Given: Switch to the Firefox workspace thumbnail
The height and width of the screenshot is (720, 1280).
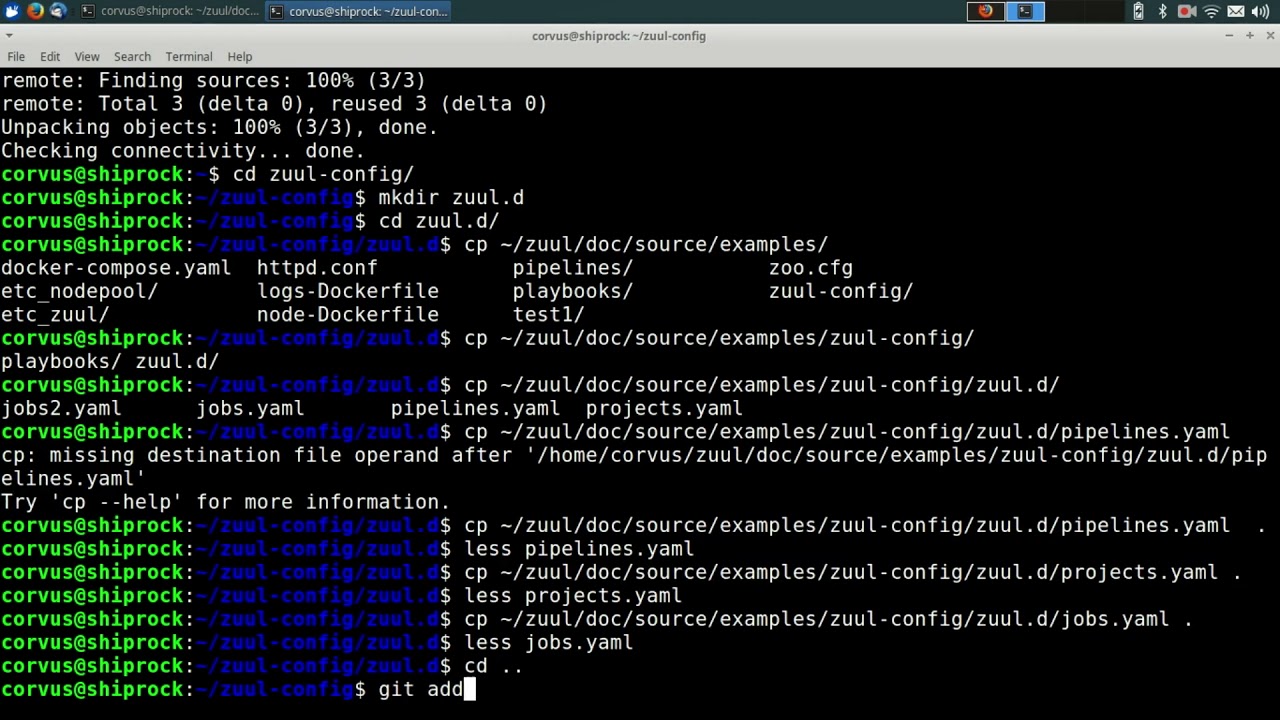Looking at the screenshot, I should 986,11.
